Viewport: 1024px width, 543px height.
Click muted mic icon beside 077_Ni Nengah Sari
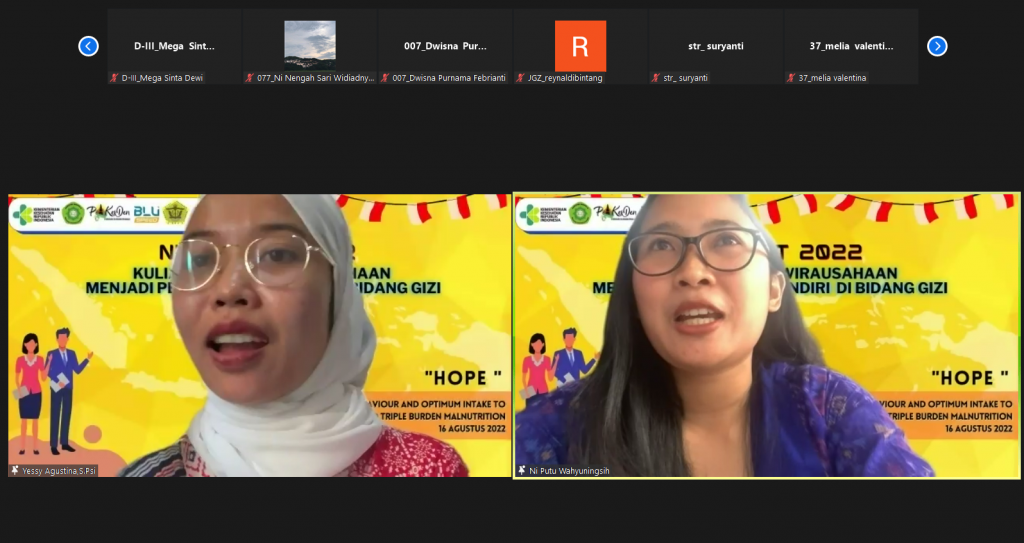[x=249, y=78]
